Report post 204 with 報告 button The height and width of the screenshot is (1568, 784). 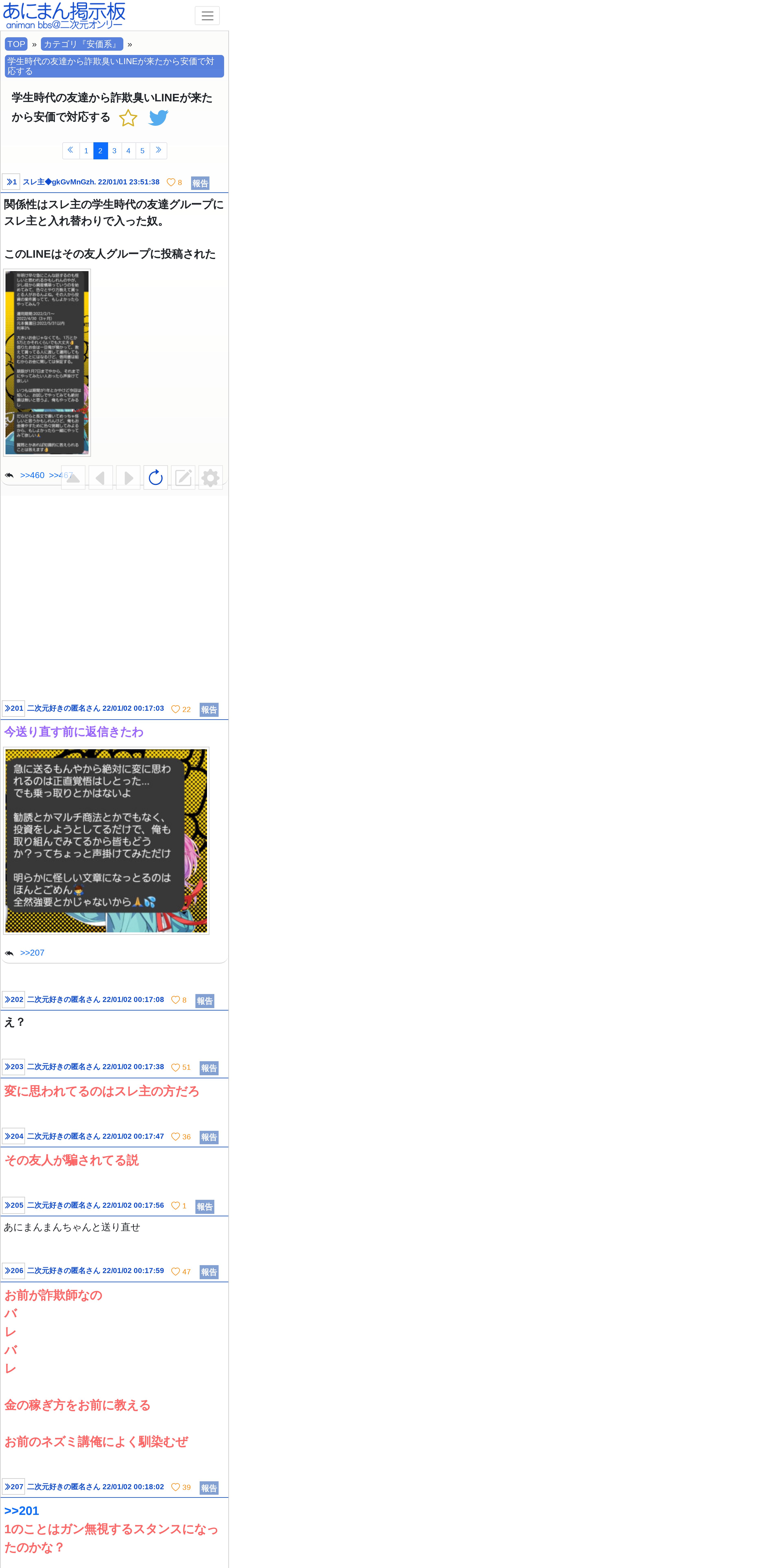(x=209, y=1137)
